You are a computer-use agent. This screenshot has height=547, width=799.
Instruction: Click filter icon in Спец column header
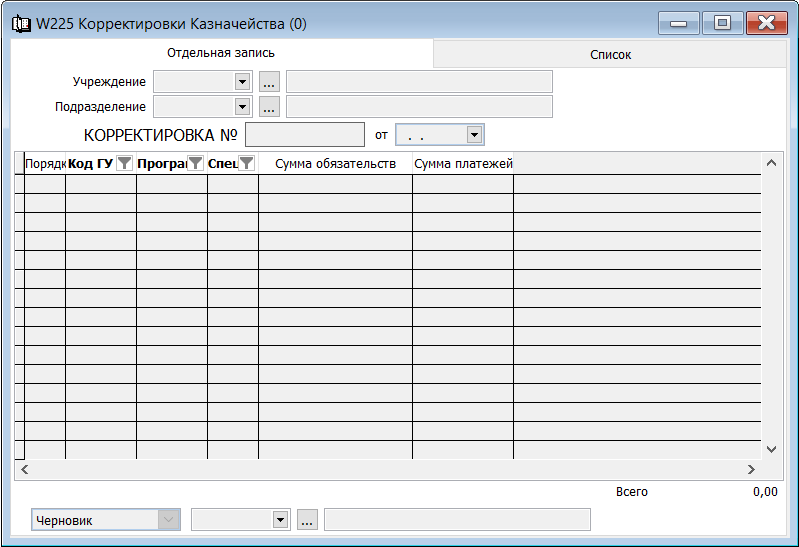point(246,164)
